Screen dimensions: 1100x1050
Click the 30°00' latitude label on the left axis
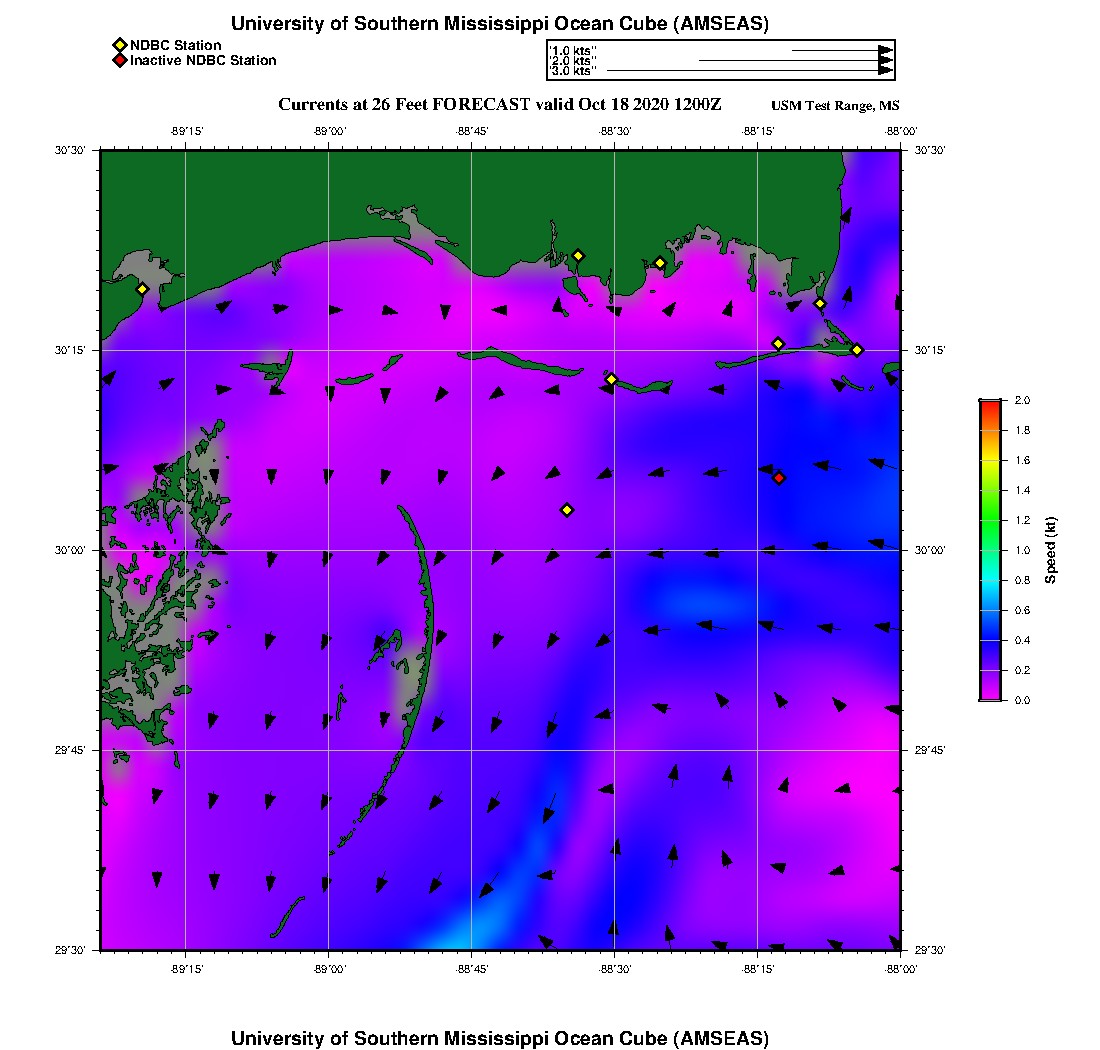coord(70,550)
